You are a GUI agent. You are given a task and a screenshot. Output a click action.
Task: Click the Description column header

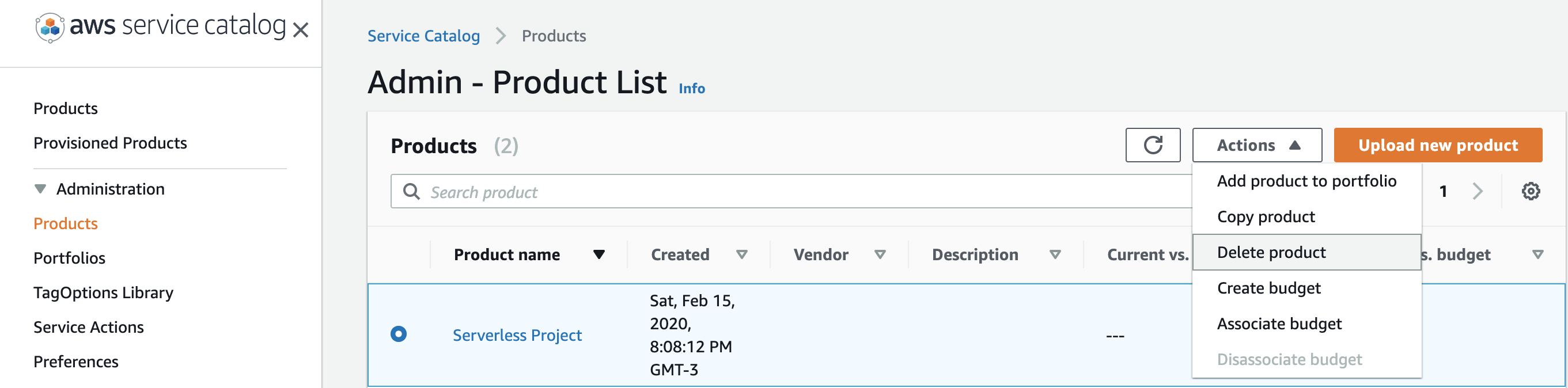pos(975,255)
